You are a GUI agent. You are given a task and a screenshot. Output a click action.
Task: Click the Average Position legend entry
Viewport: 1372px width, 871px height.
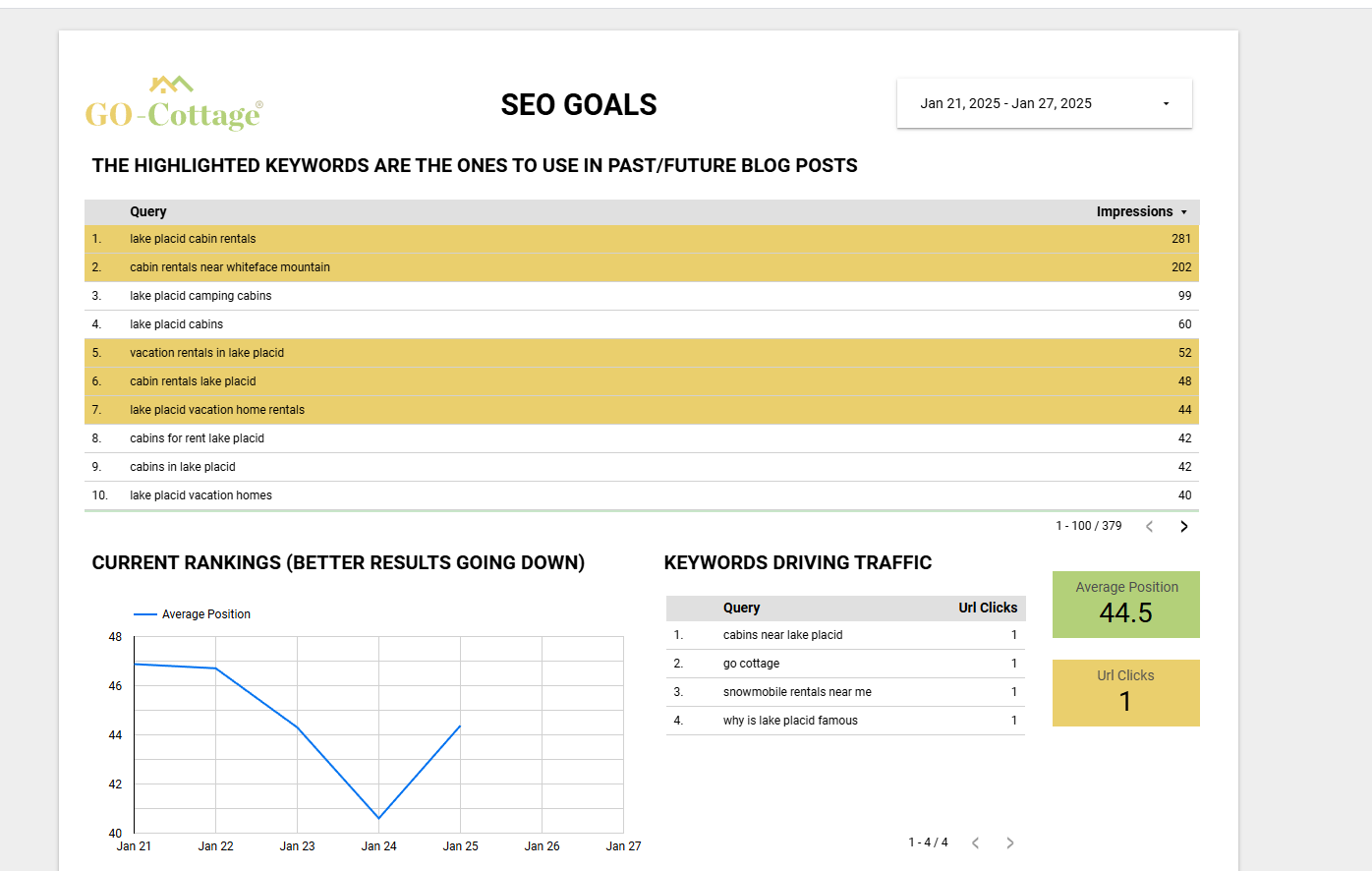[x=193, y=614]
